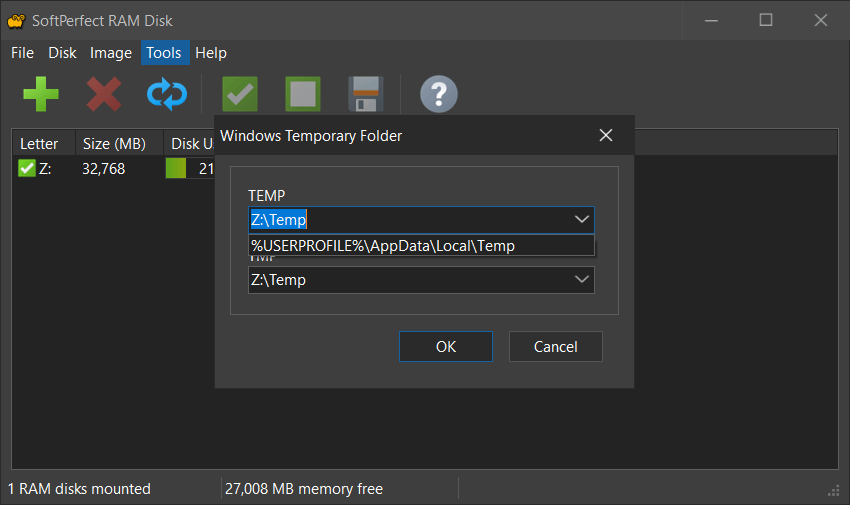Viewport: 850px width, 505px height.
Task: Select the 32,768 size cell
Action: [x=104, y=169]
